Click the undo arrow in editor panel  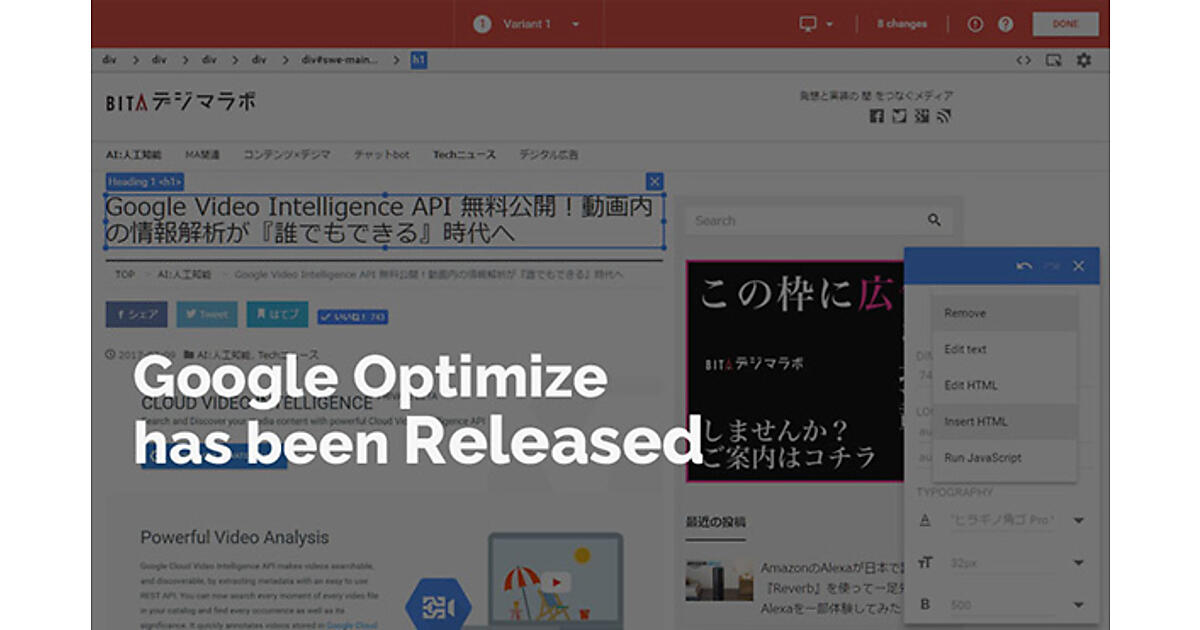coord(1024,266)
